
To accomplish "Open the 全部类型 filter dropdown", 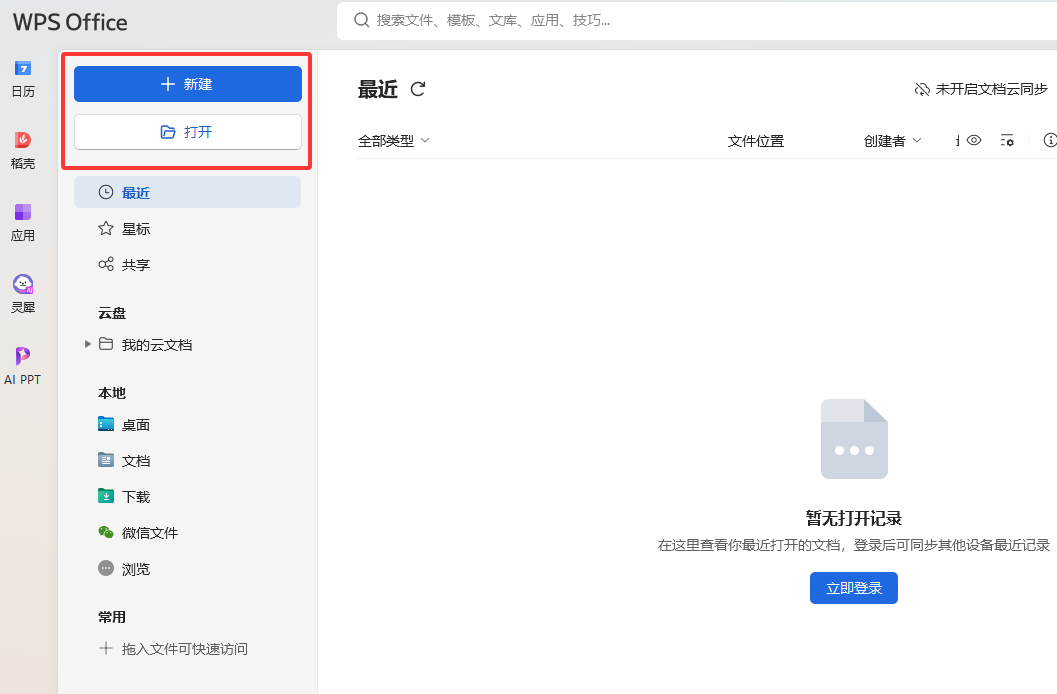I will (x=394, y=141).
